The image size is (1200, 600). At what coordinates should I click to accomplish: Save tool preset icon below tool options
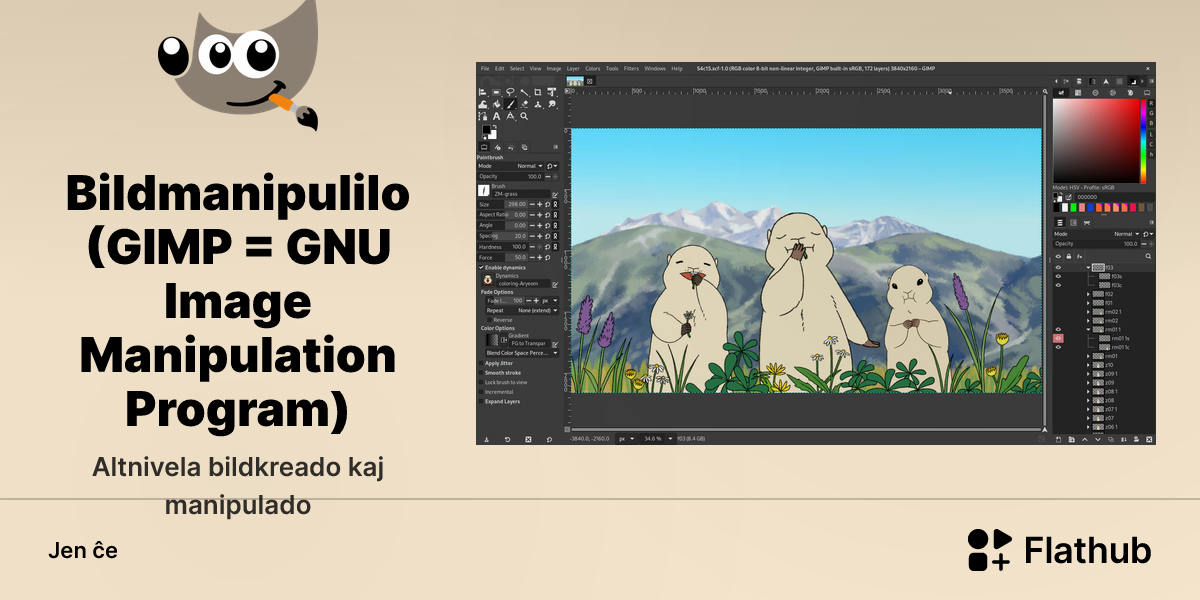tap(487, 439)
